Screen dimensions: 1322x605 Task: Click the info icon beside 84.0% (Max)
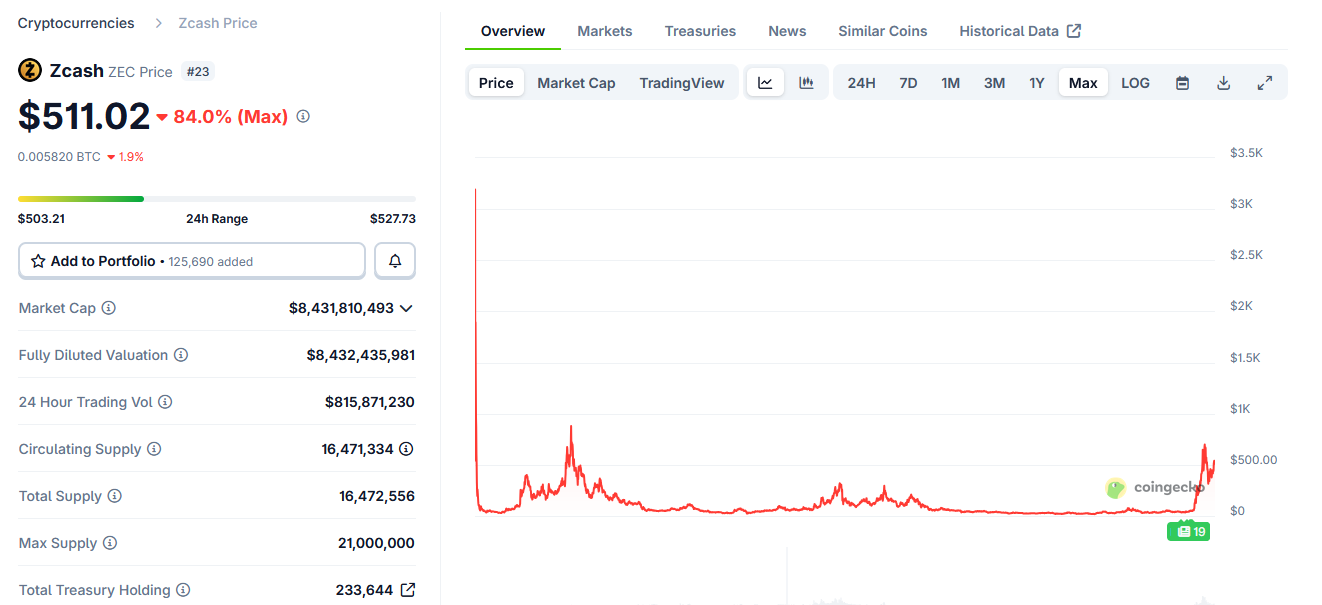click(x=303, y=116)
